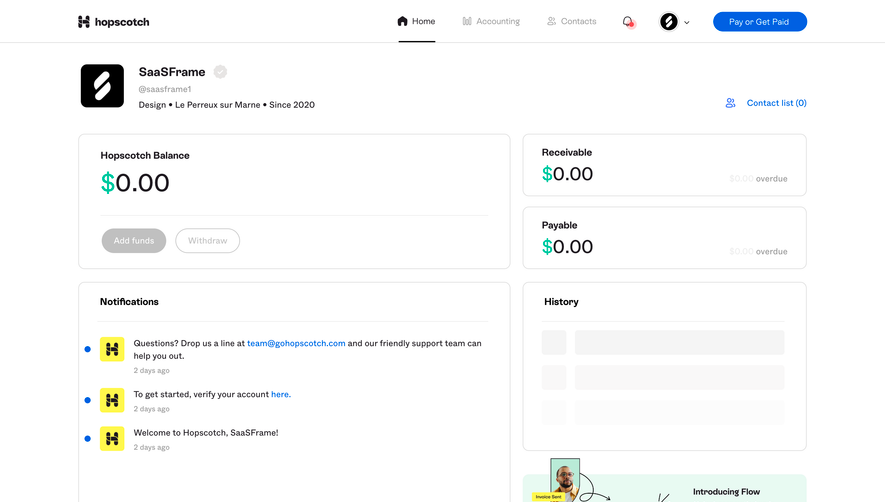Image resolution: width=885 pixels, height=502 pixels.
Task: Open the Home tab
Action: 417,21
